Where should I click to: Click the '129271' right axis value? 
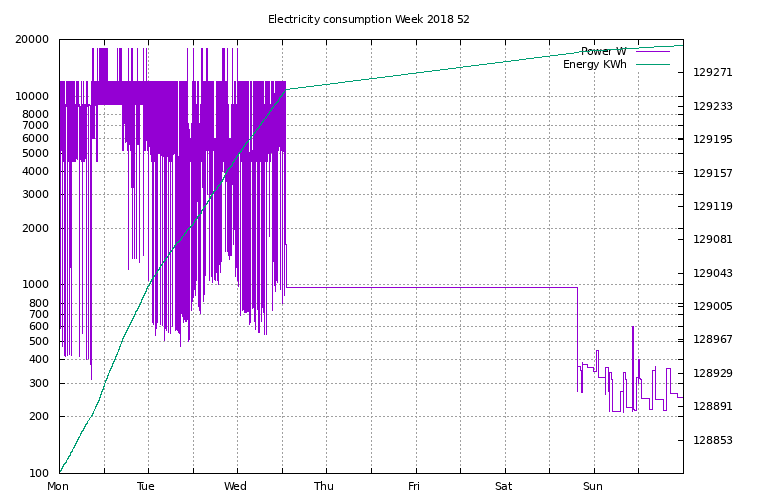point(713,72)
